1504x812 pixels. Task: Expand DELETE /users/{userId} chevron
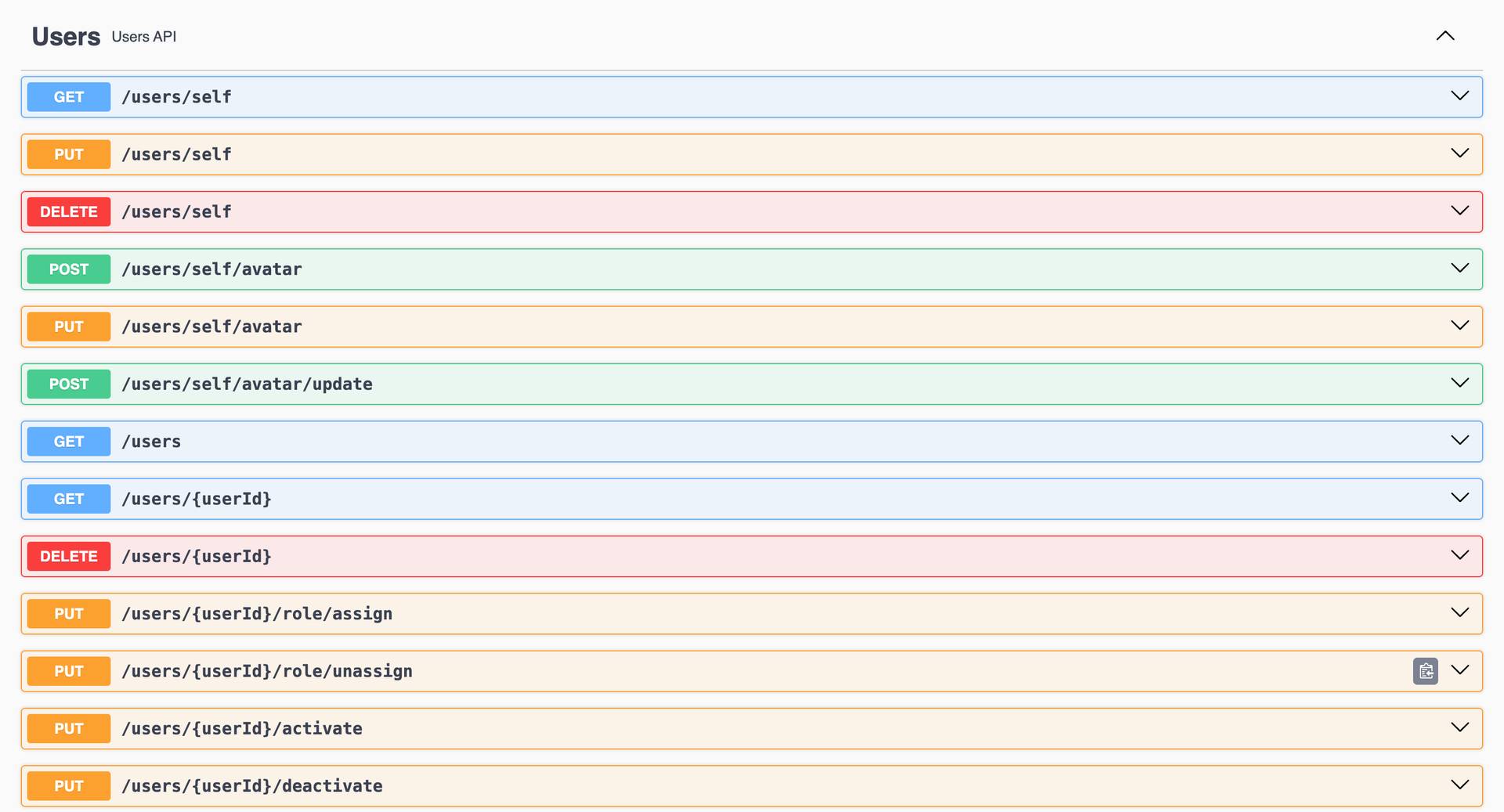click(x=1459, y=555)
